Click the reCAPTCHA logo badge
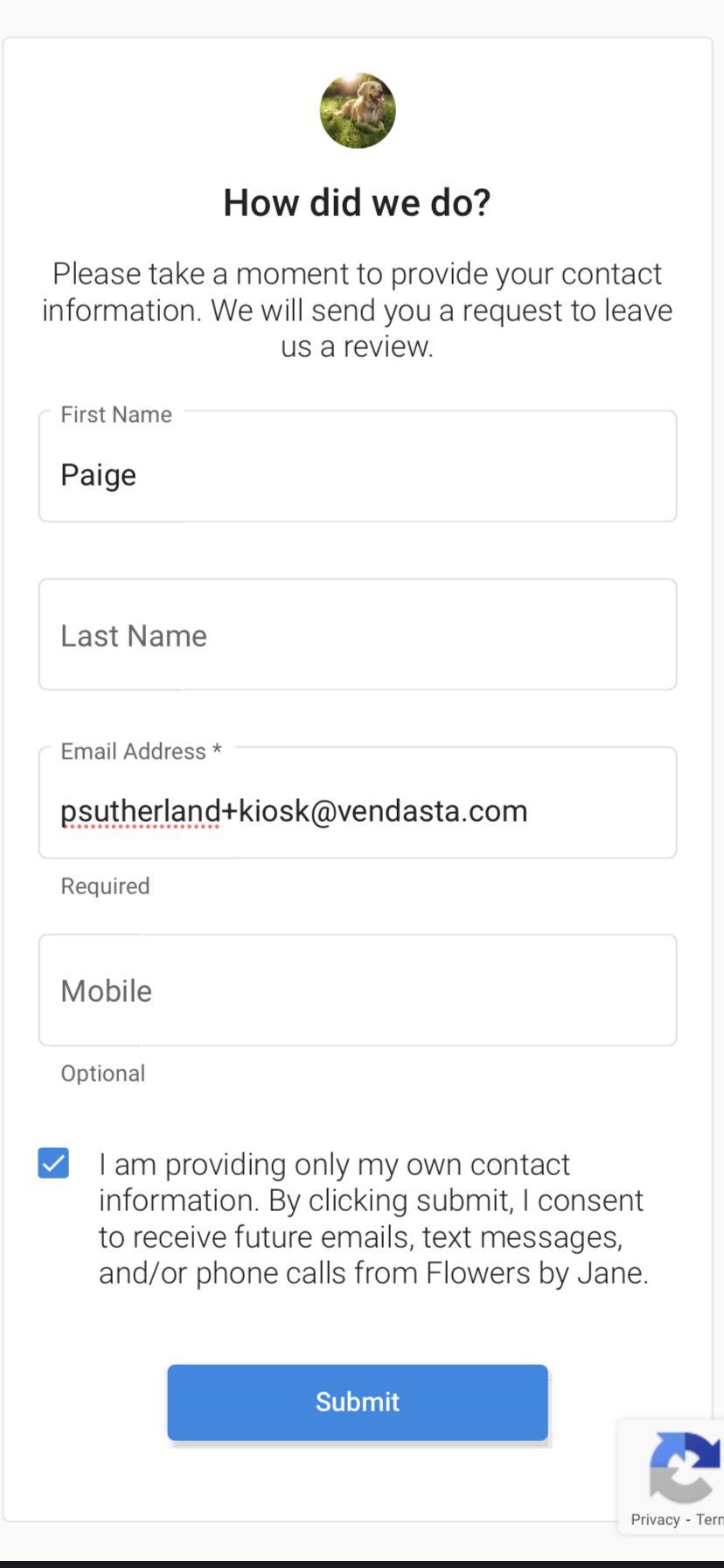This screenshot has width=724, height=1568. pos(685,1466)
